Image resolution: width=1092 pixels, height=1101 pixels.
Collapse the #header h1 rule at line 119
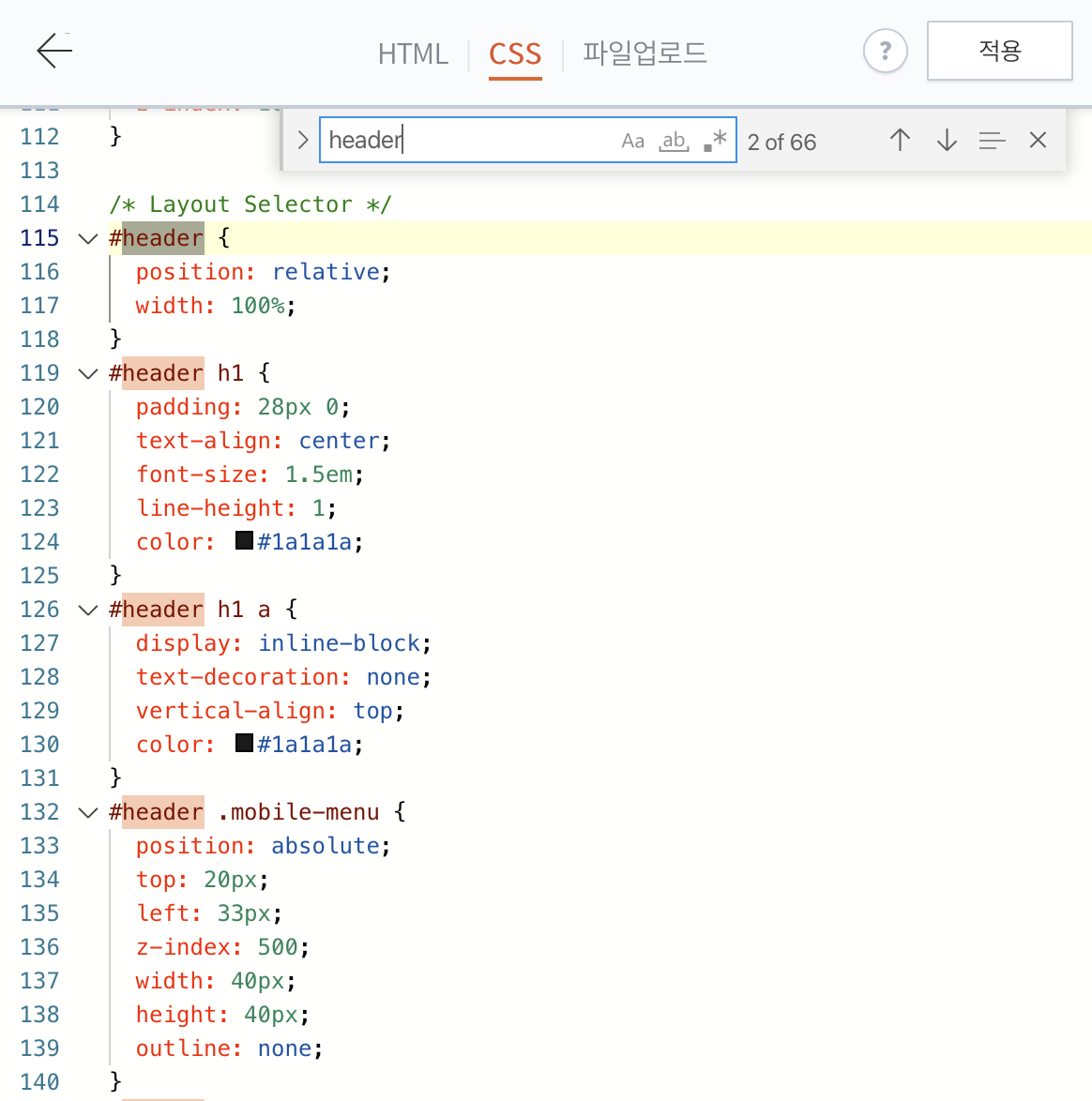[x=88, y=373]
